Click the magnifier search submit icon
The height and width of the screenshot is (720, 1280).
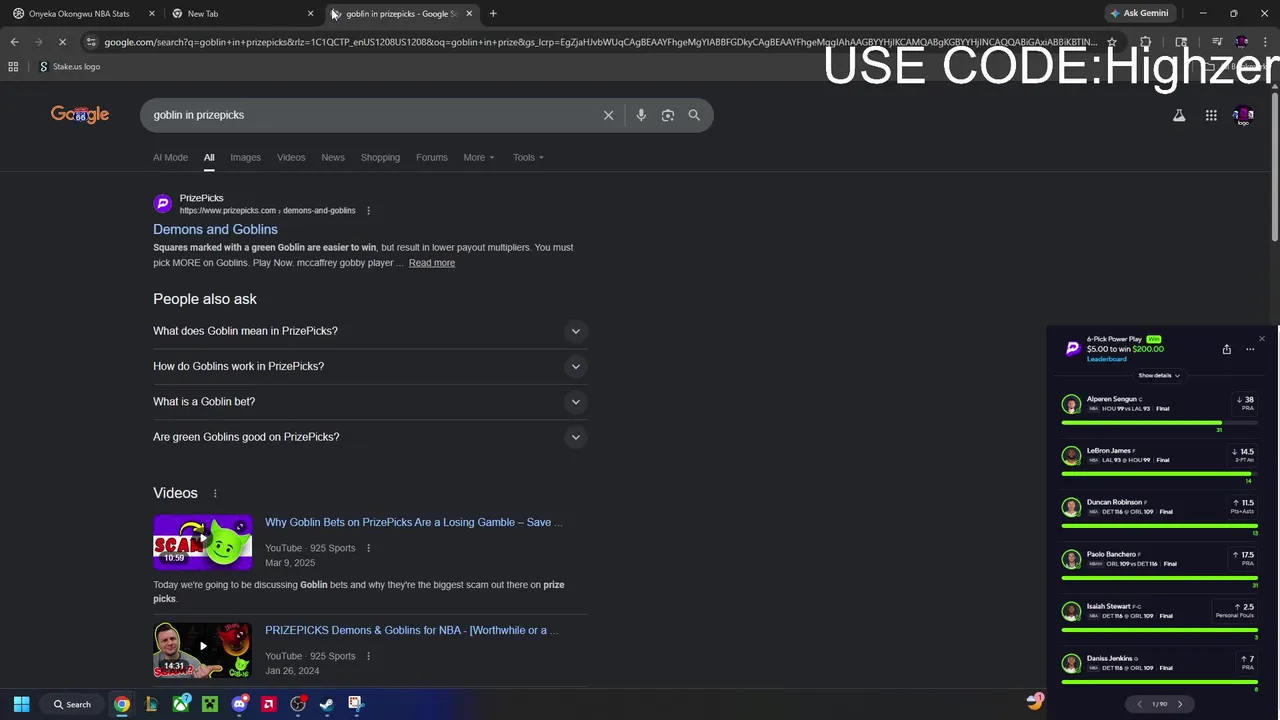click(694, 115)
